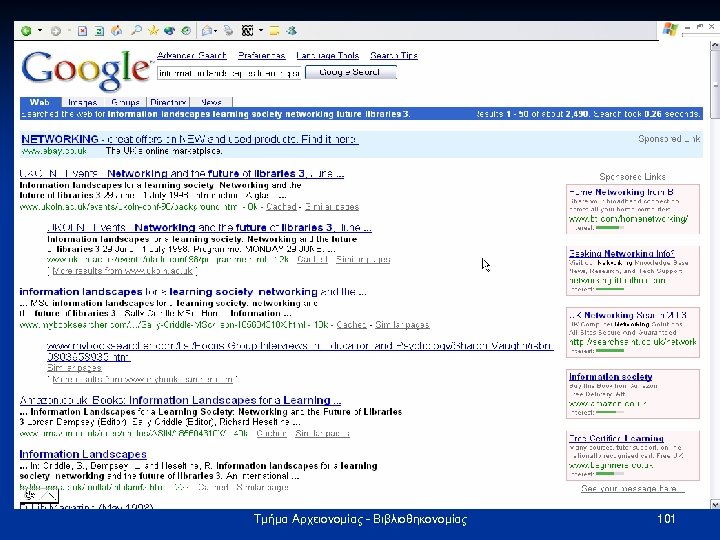720x540 pixels.
Task: Click the vertical scrollbar up arrow
Action: click(x=715, y=45)
